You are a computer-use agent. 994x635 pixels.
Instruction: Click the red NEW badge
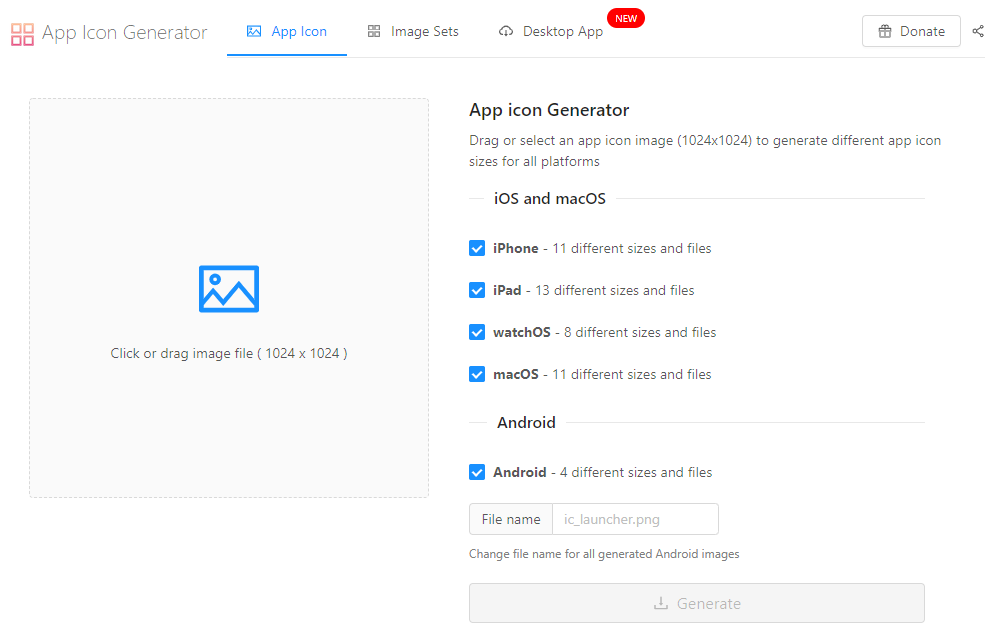tap(626, 18)
